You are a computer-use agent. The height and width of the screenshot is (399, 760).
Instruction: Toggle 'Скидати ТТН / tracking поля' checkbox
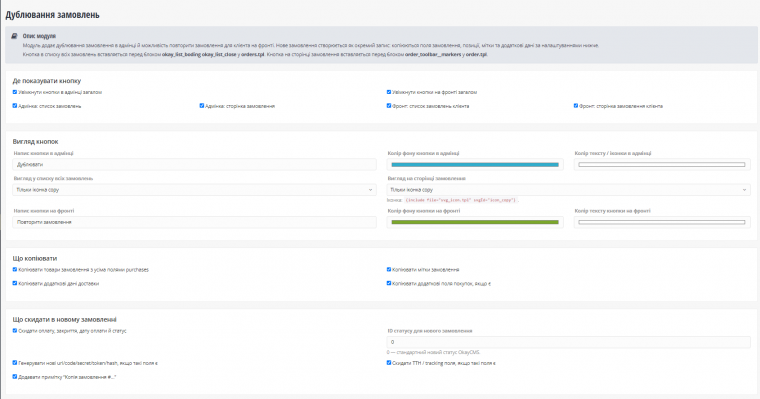[389, 362]
